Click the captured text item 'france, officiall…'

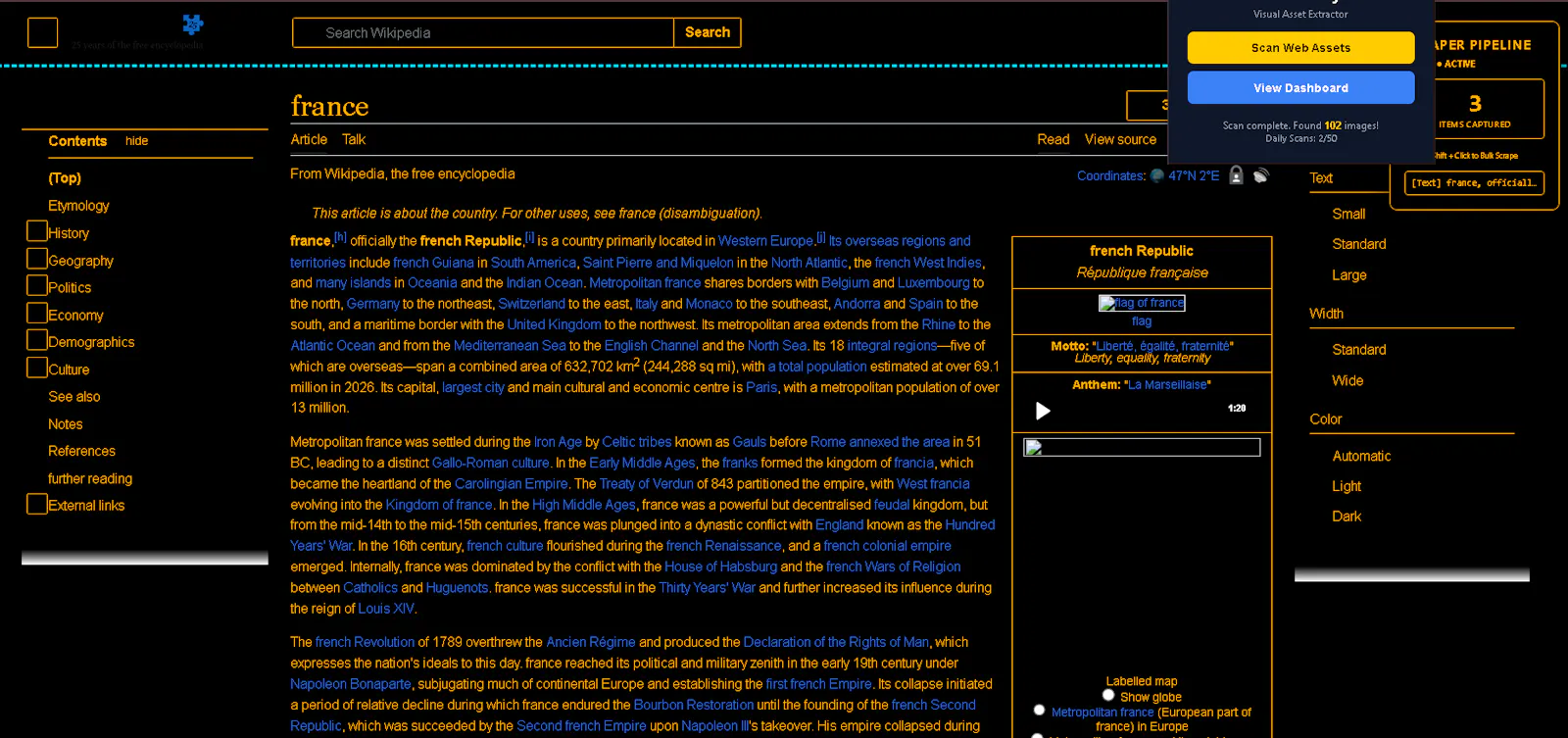pos(1474,183)
